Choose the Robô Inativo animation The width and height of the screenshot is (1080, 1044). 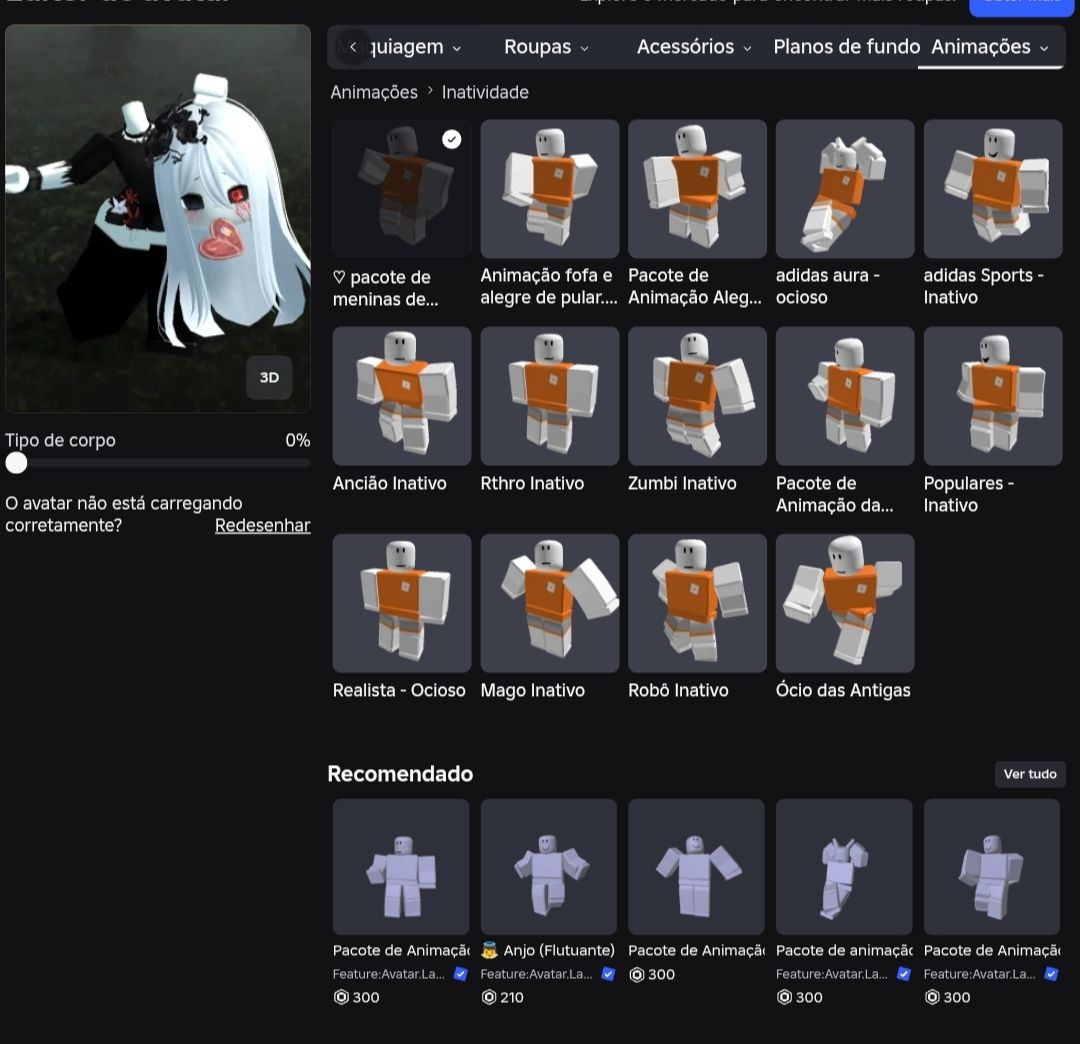(x=697, y=603)
